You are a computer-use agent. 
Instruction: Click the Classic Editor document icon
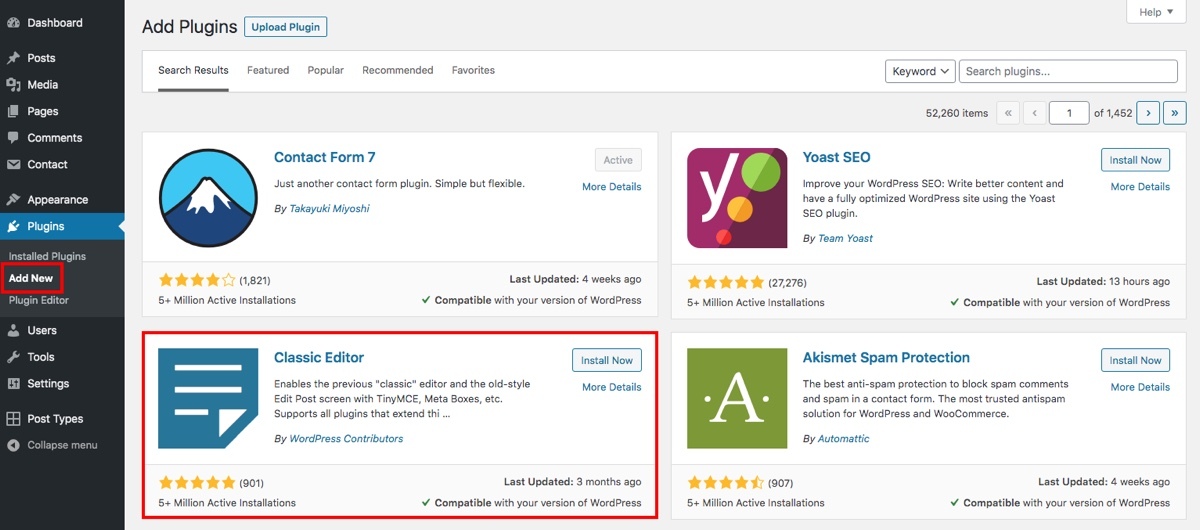tap(208, 398)
